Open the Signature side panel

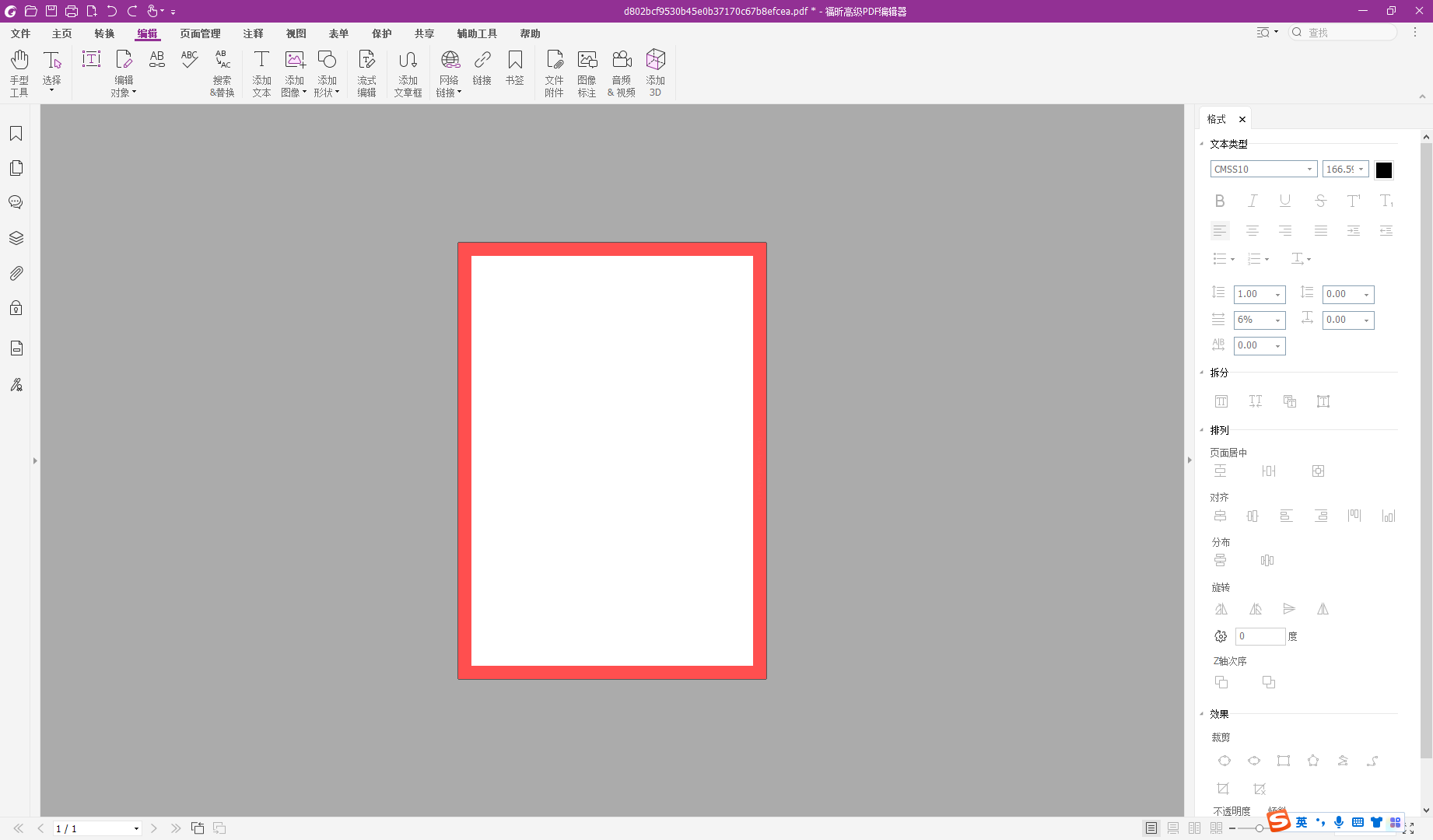coord(16,384)
